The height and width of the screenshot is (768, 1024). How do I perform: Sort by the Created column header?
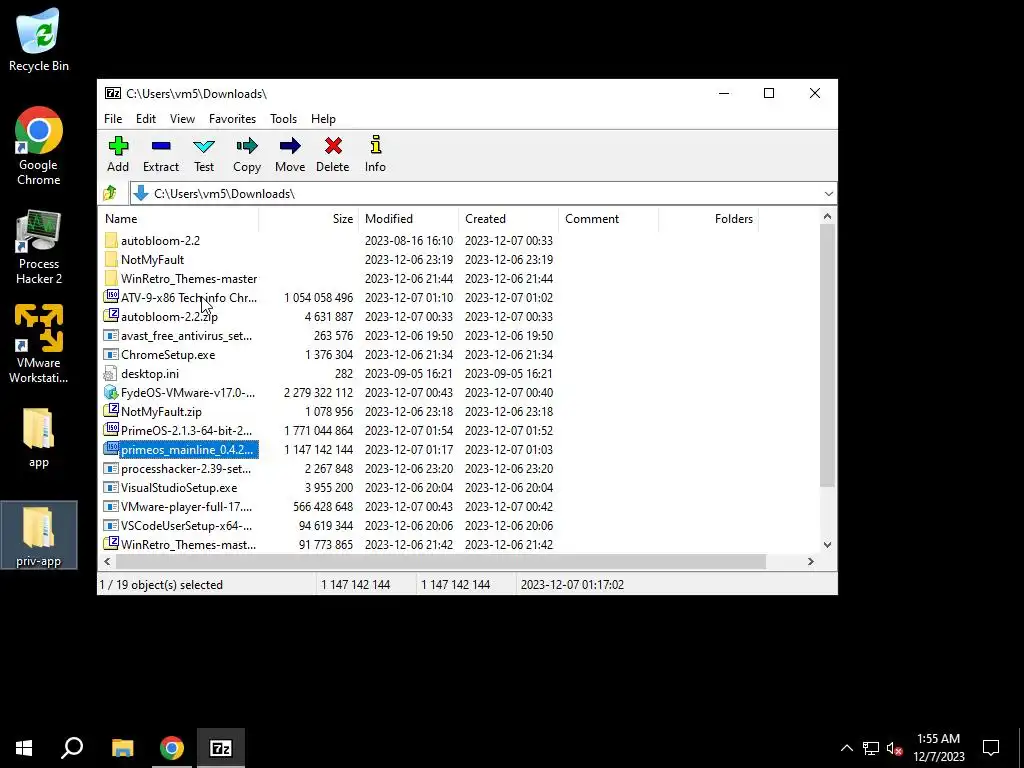point(509,219)
